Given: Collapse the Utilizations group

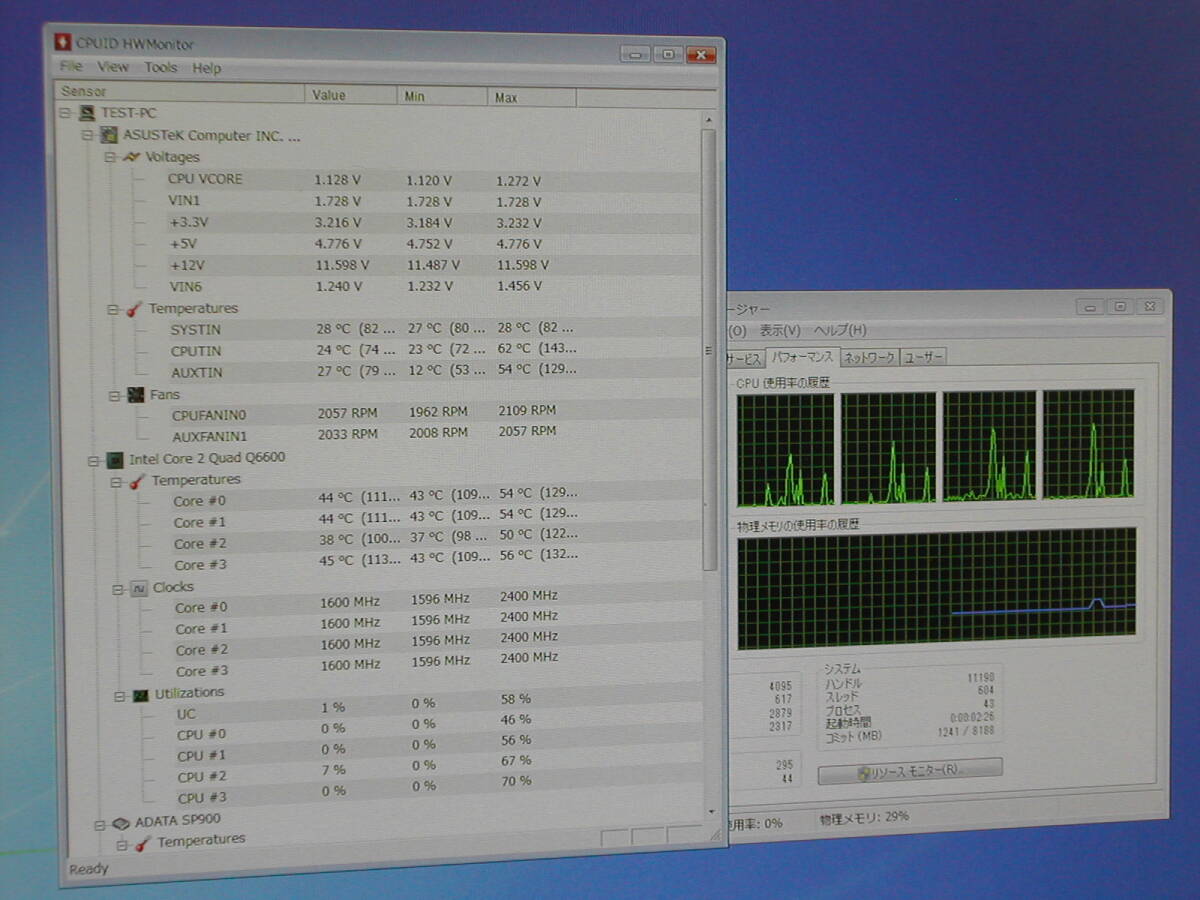Looking at the screenshot, I should click(x=119, y=695).
